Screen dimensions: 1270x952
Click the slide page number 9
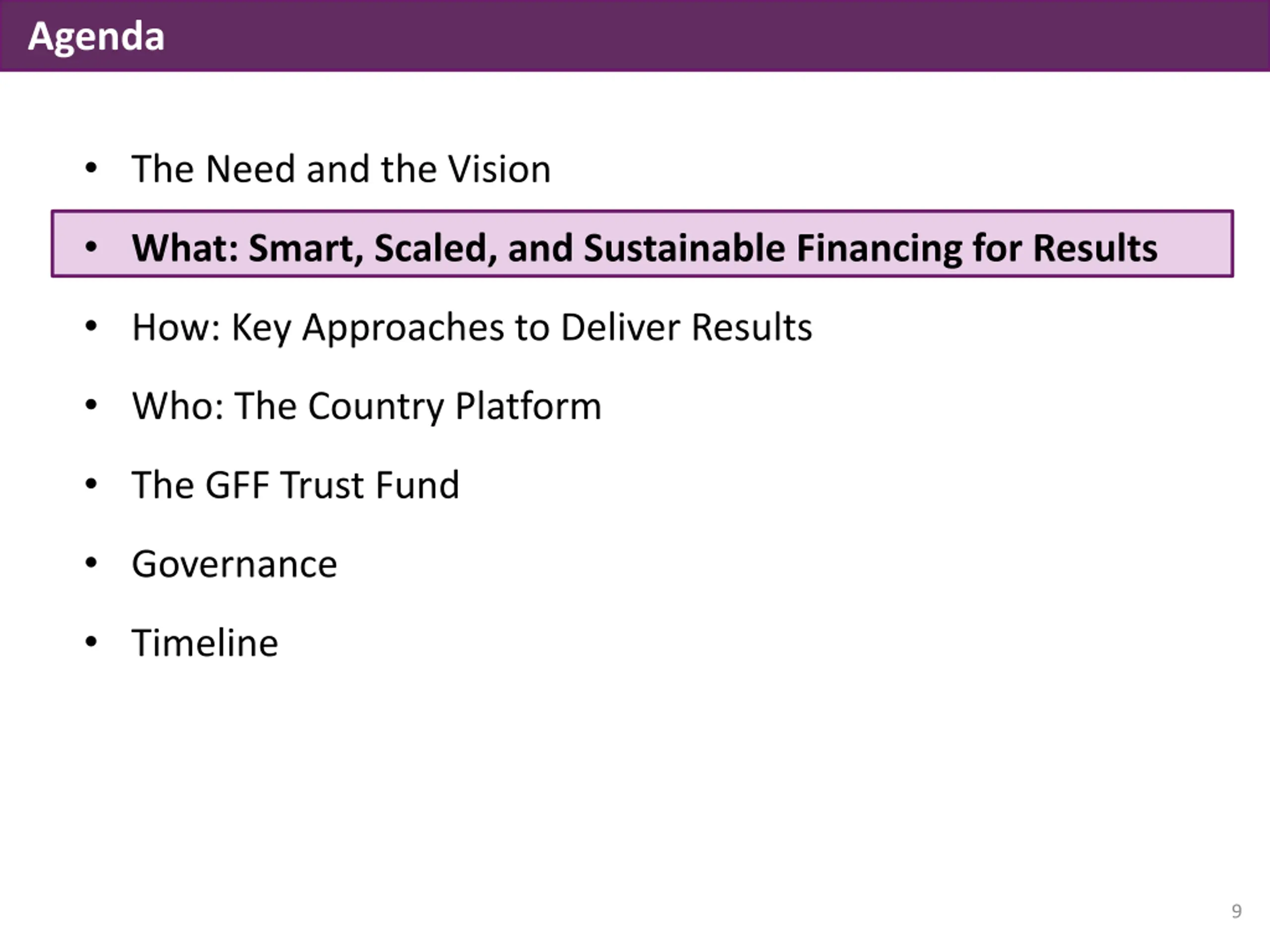pos(1237,911)
